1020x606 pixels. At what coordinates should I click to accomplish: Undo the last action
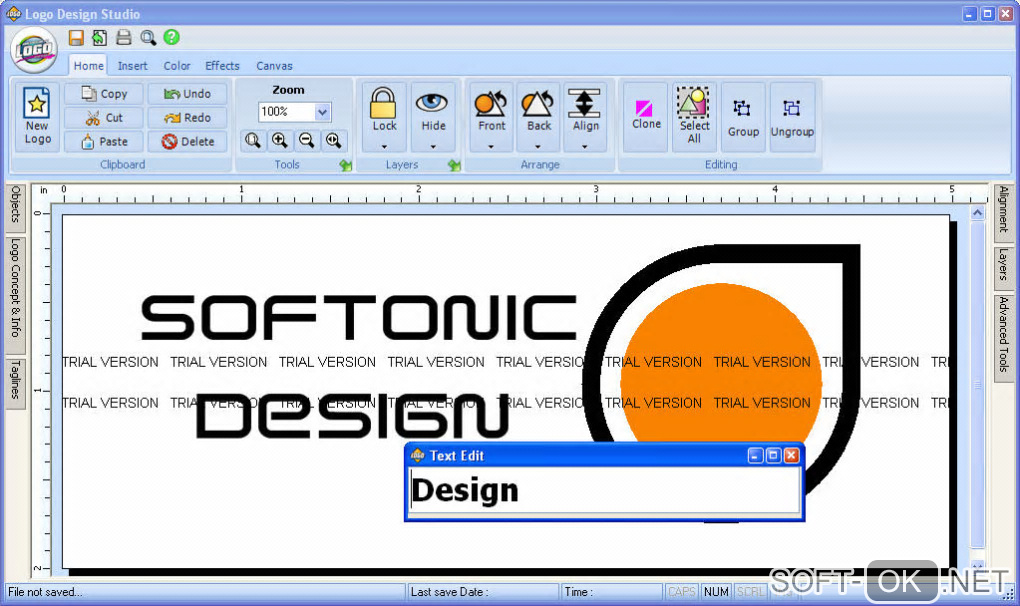click(x=187, y=94)
